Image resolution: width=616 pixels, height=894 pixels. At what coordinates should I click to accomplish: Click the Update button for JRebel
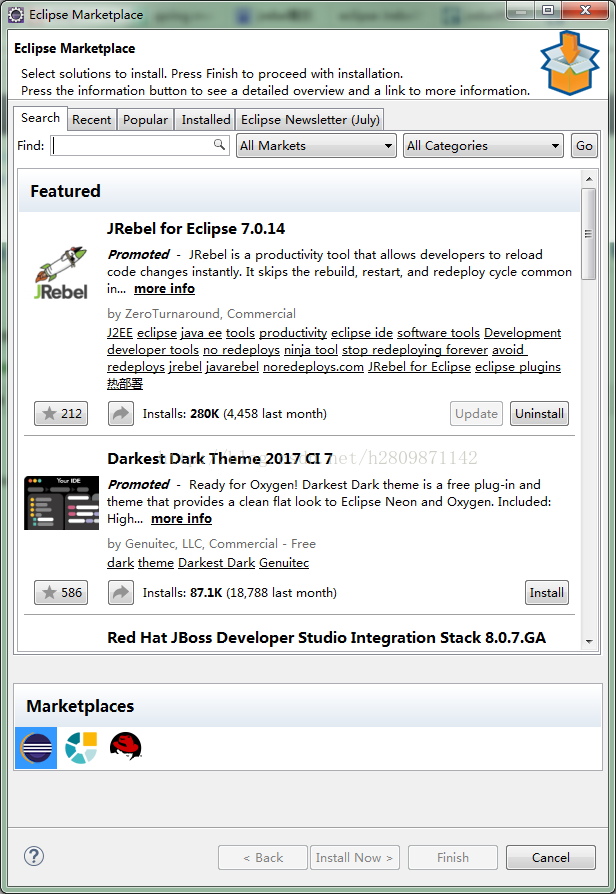click(x=476, y=413)
